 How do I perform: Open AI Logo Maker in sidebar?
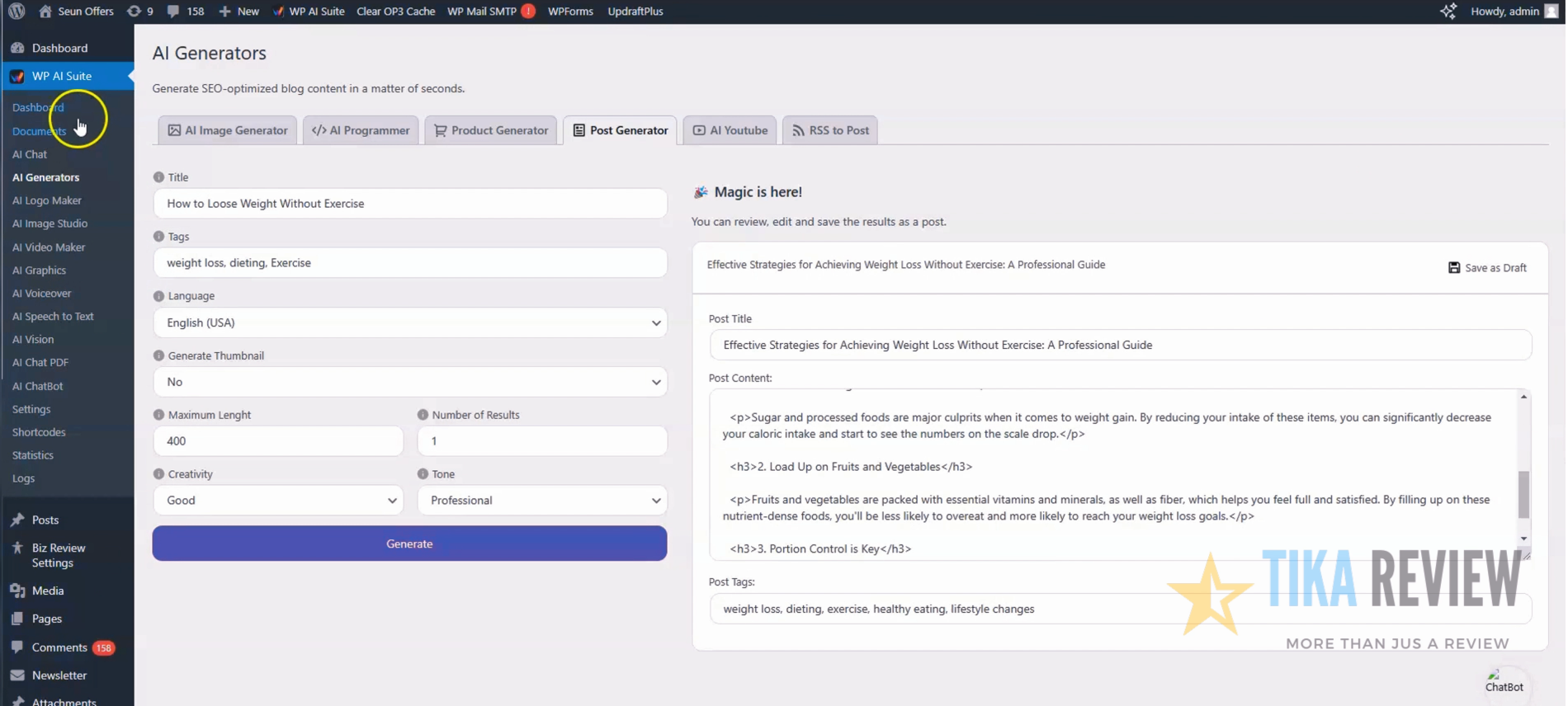coord(47,200)
